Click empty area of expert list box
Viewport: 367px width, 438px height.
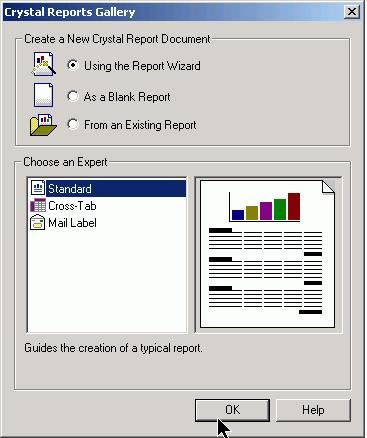coord(107,282)
